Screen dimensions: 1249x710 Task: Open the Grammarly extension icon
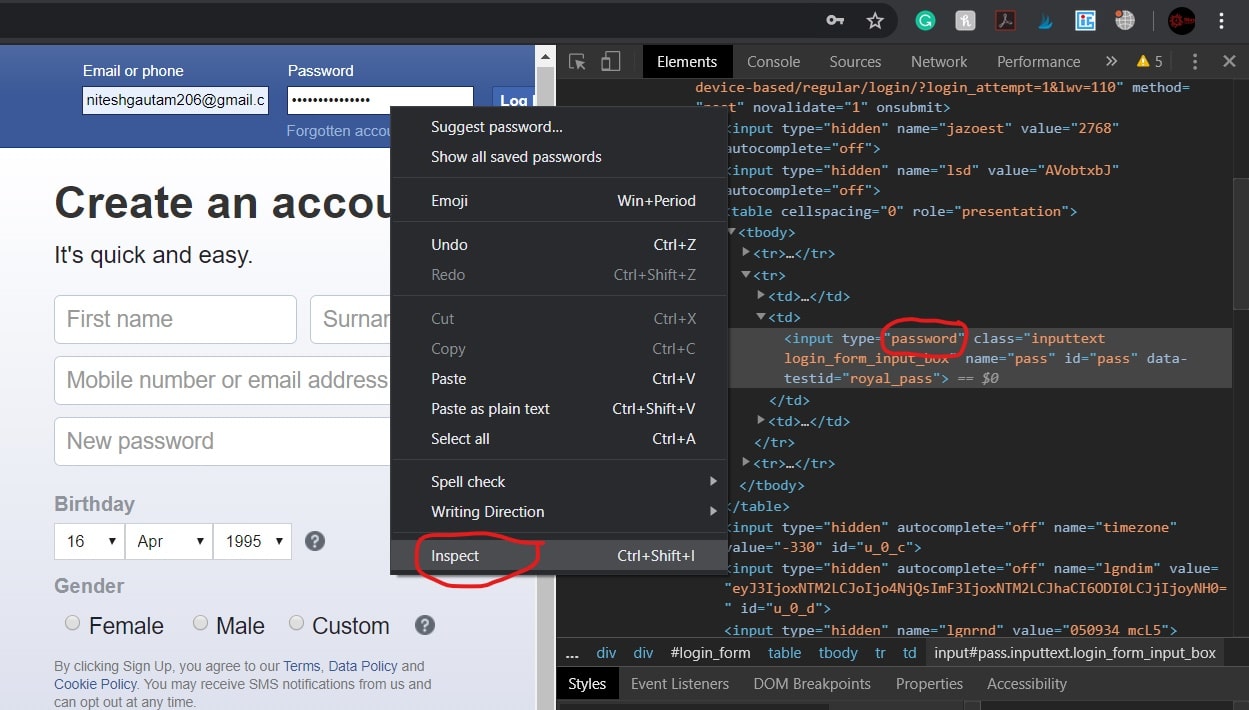click(x=926, y=20)
